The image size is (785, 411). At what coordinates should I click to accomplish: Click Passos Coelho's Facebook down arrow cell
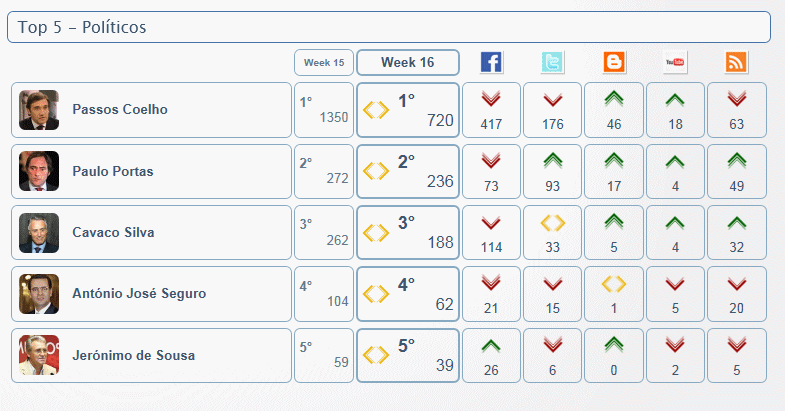[x=491, y=110]
